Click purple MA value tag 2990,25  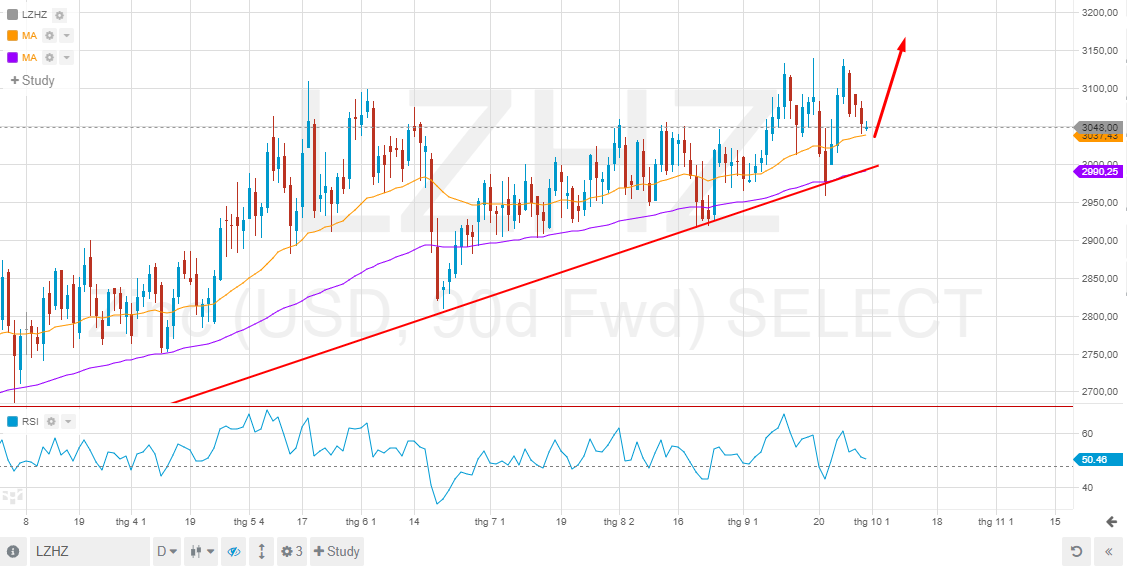pos(1098,172)
